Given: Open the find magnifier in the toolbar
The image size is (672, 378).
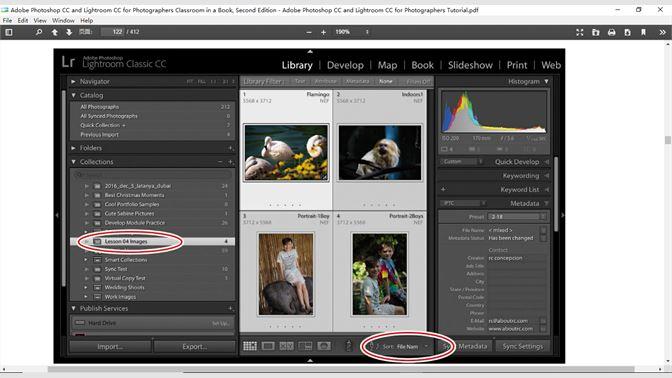Looking at the screenshot, I should (39, 32).
